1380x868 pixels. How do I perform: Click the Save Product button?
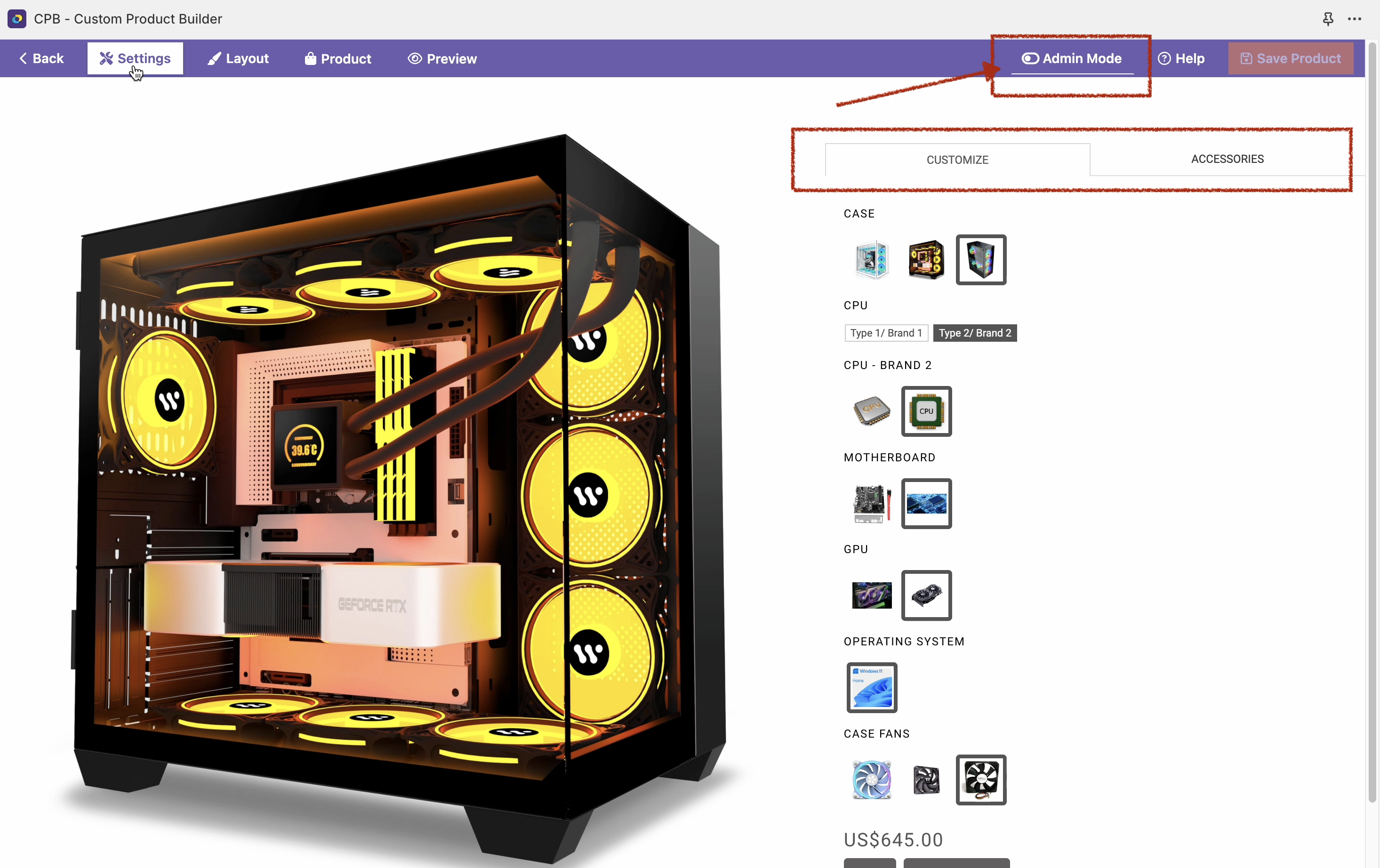click(x=1290, y=58)
